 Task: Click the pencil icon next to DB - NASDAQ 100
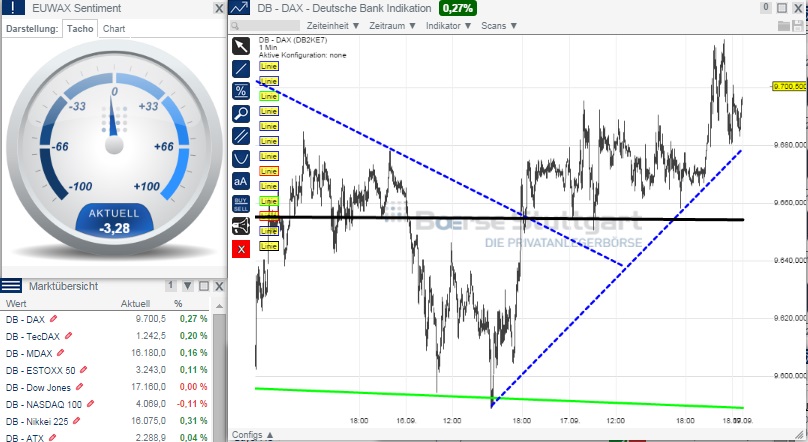coord(90,404)
